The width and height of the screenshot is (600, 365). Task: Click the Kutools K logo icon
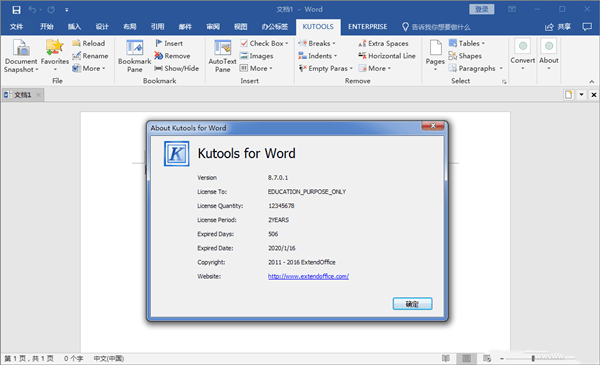tap(176, 154)
